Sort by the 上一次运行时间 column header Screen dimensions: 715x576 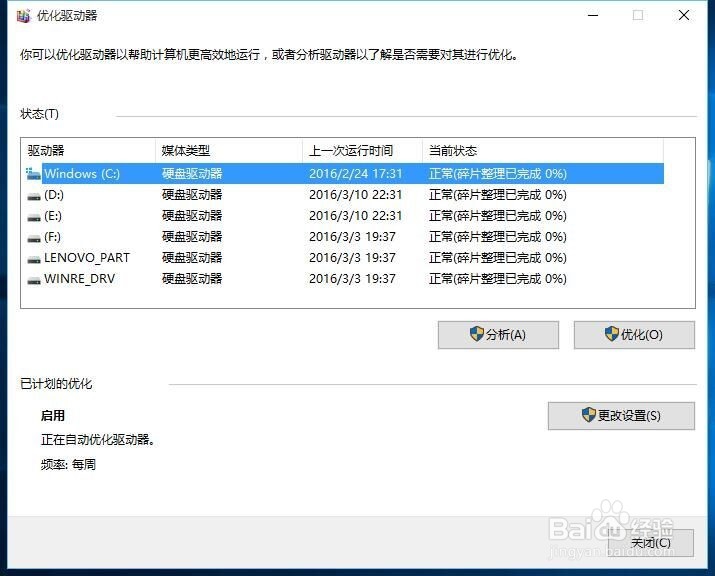[x=363, y=150]
